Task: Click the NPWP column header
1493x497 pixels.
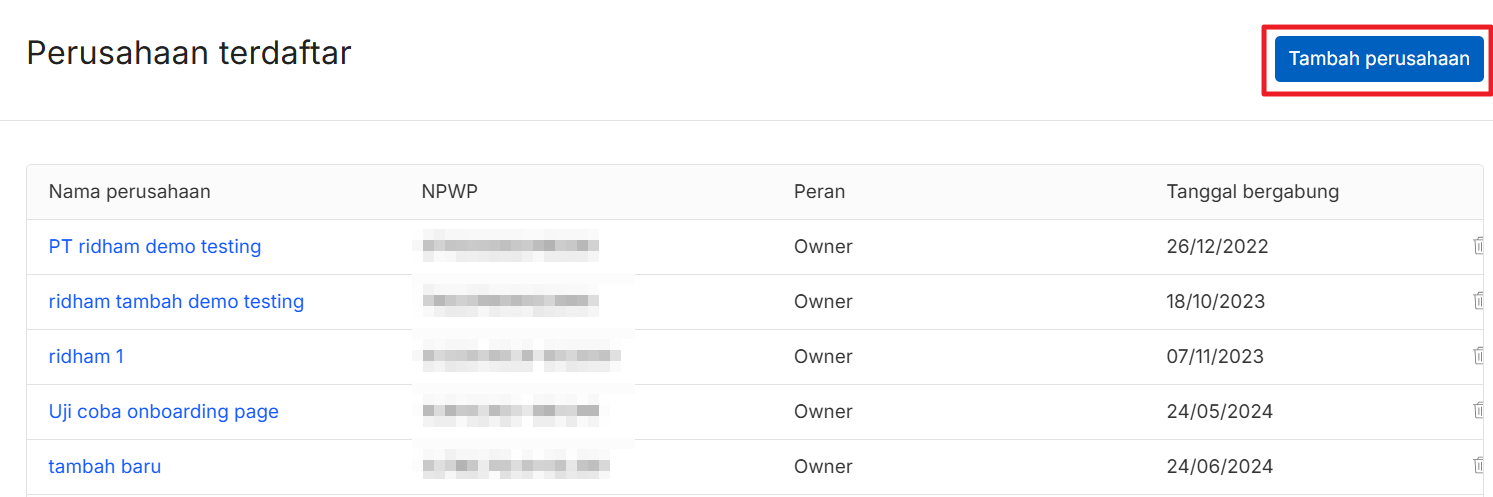Action: pos(449,192)
